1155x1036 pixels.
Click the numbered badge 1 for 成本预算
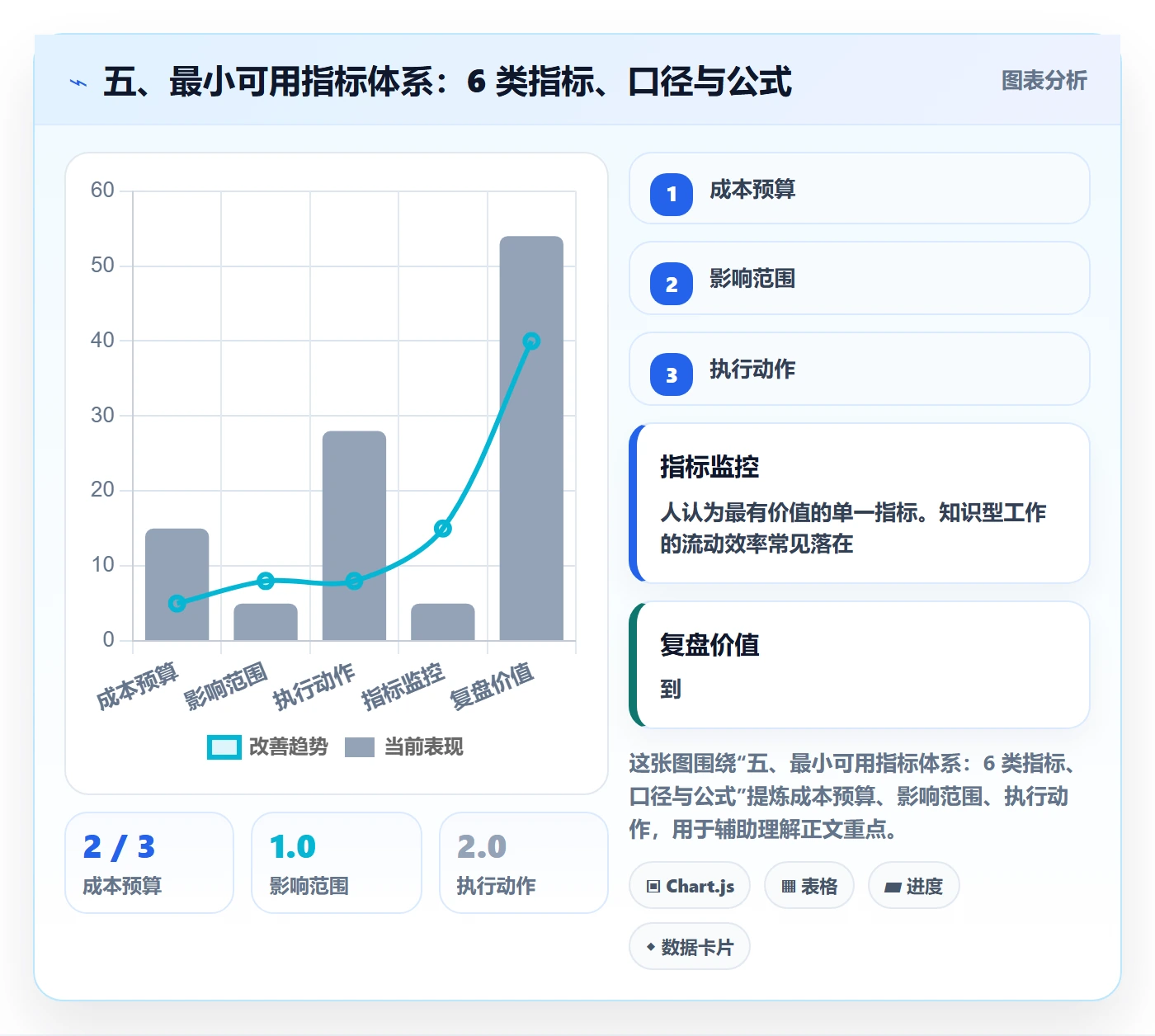pos(672,195)
